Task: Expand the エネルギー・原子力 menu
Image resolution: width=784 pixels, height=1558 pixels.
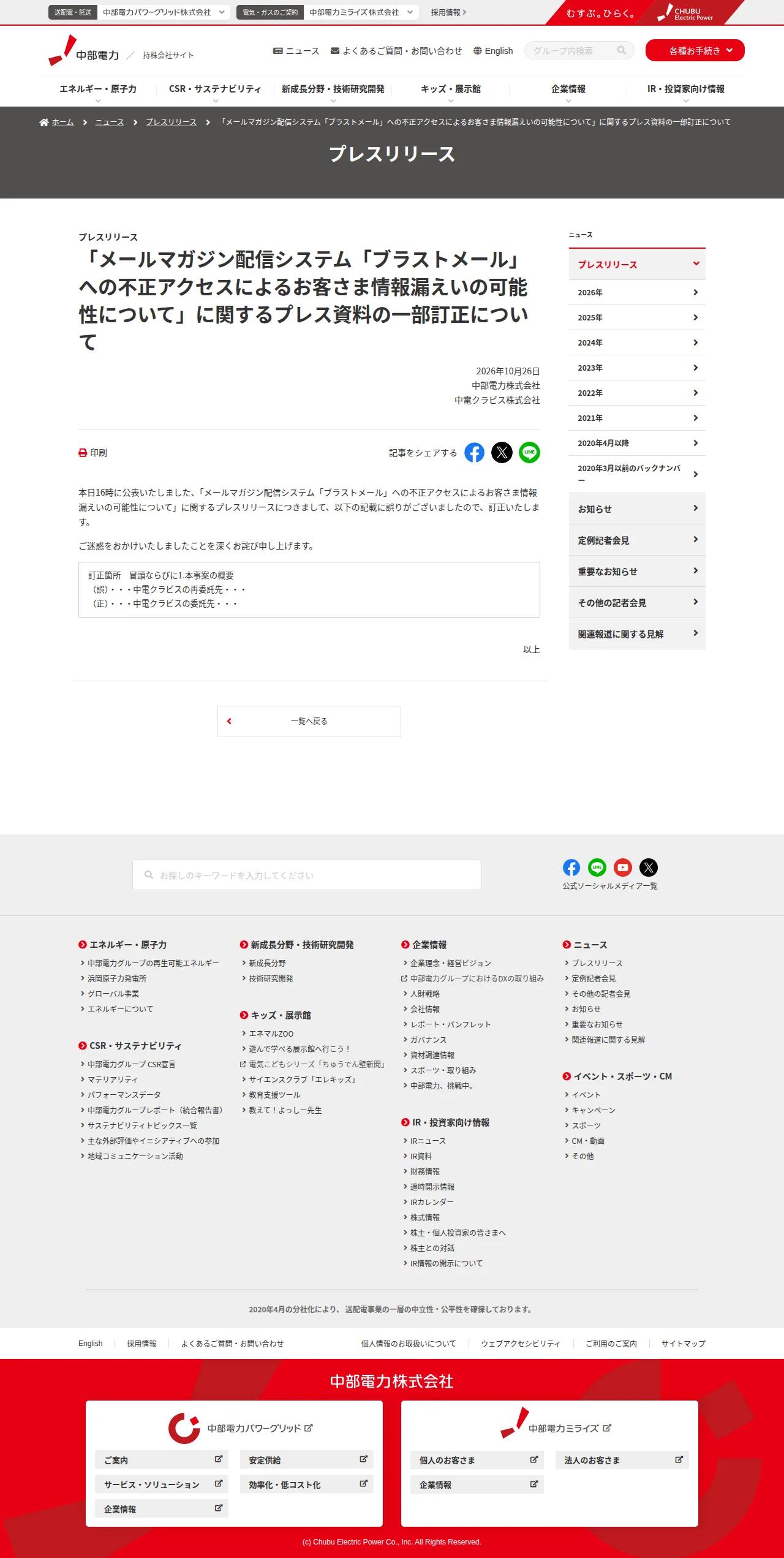Action: click(98, 91)
